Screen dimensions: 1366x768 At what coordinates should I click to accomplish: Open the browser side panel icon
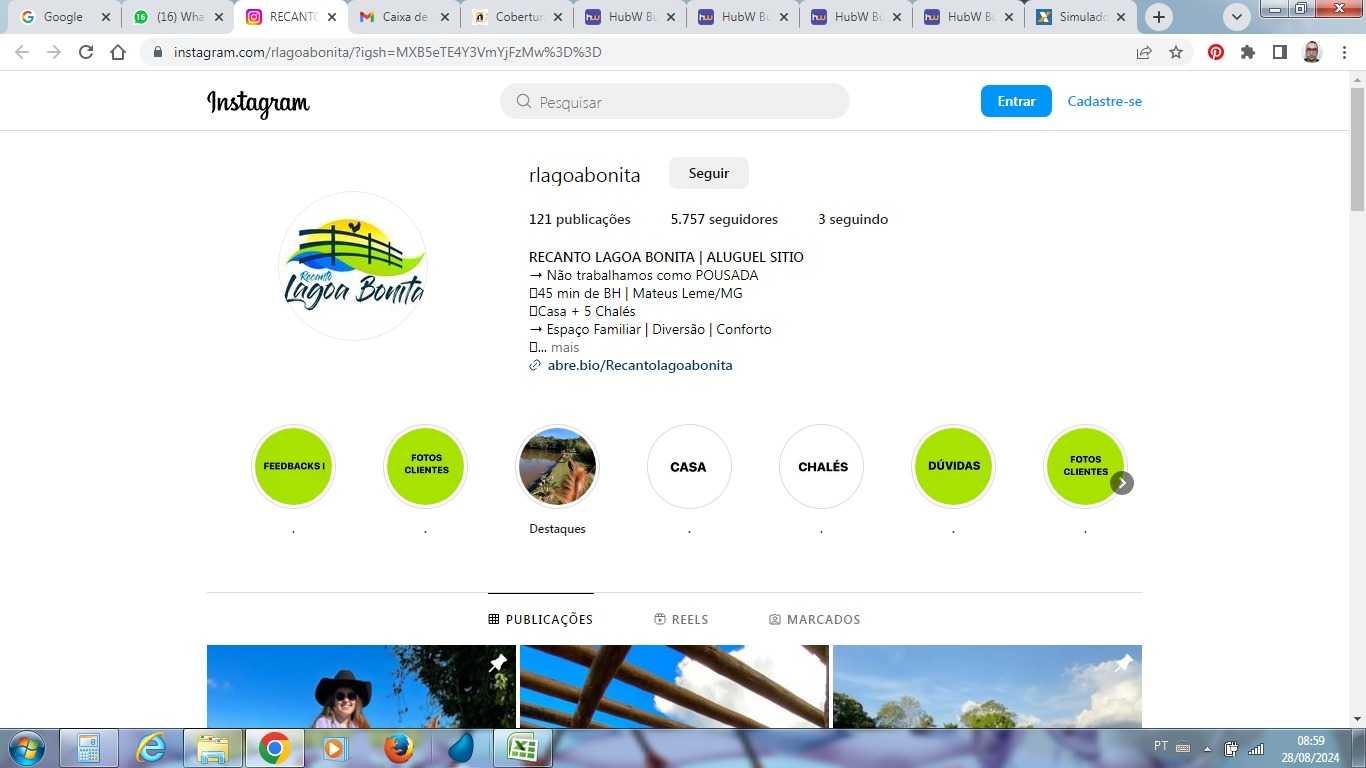coord(1280,52)
